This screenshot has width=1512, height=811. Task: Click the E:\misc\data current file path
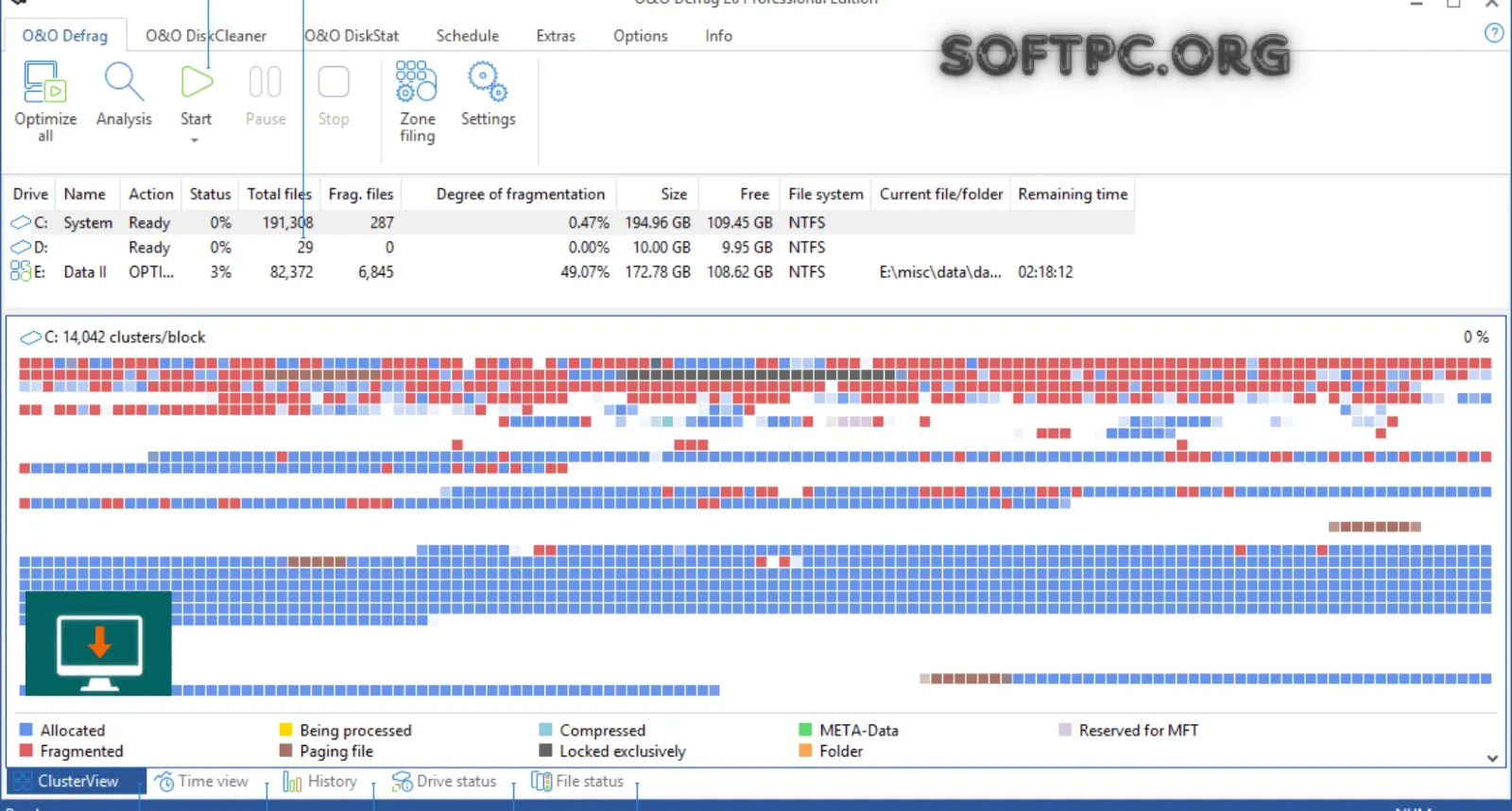[940, 272]
